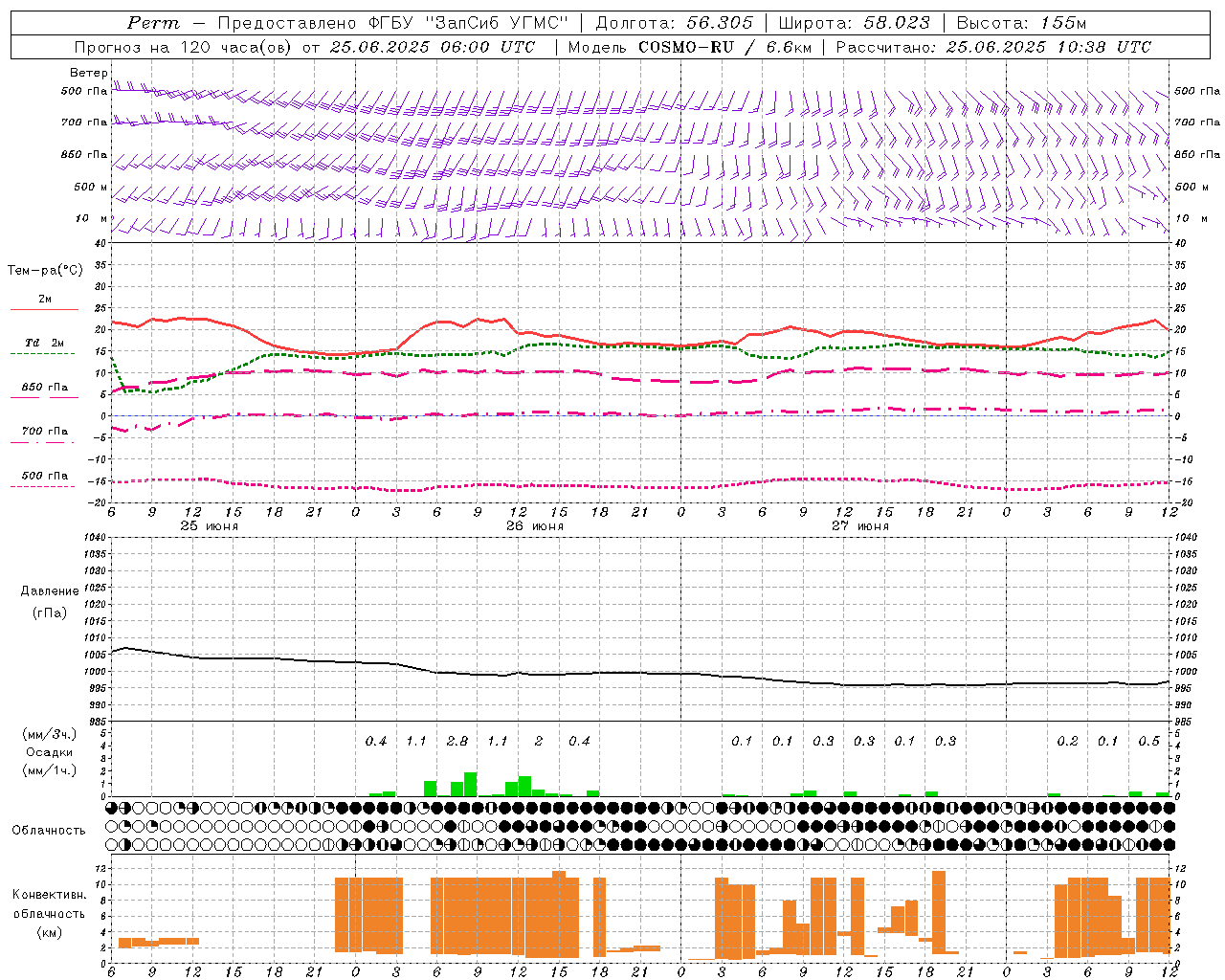Click the date label 27 июня

point(860,526)
